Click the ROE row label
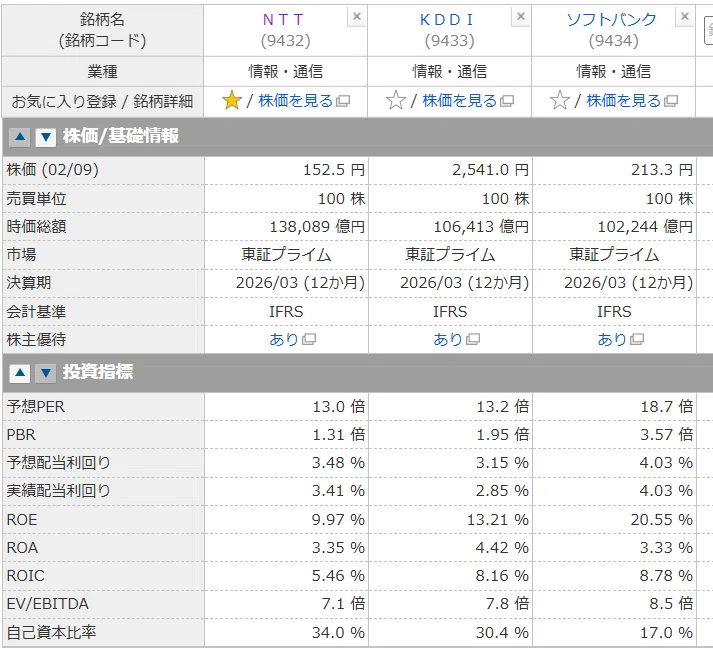The height and width of the screenshot is (651, 713). coord(22,519)
